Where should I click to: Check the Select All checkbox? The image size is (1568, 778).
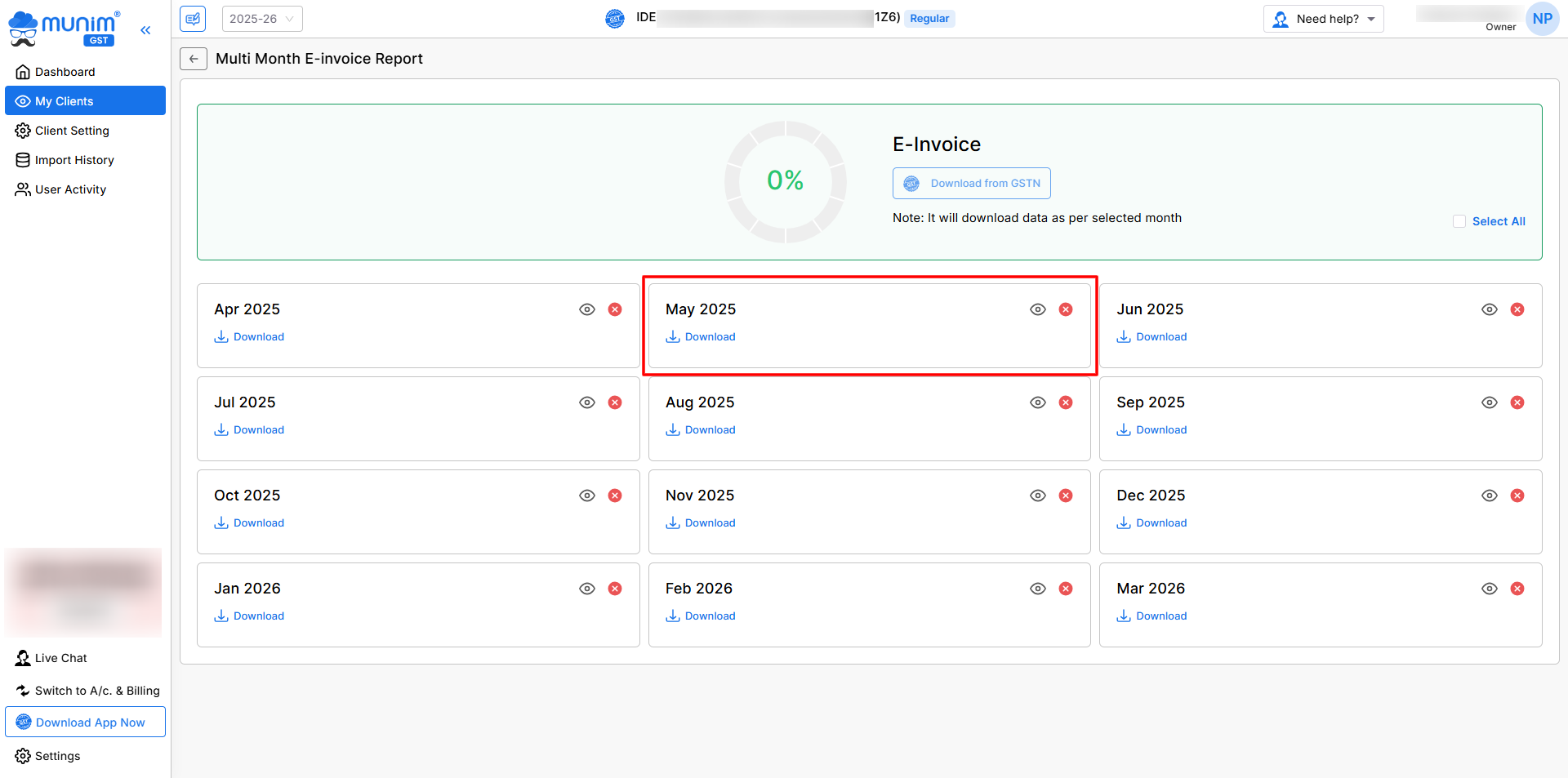(x=1459, y=221)
